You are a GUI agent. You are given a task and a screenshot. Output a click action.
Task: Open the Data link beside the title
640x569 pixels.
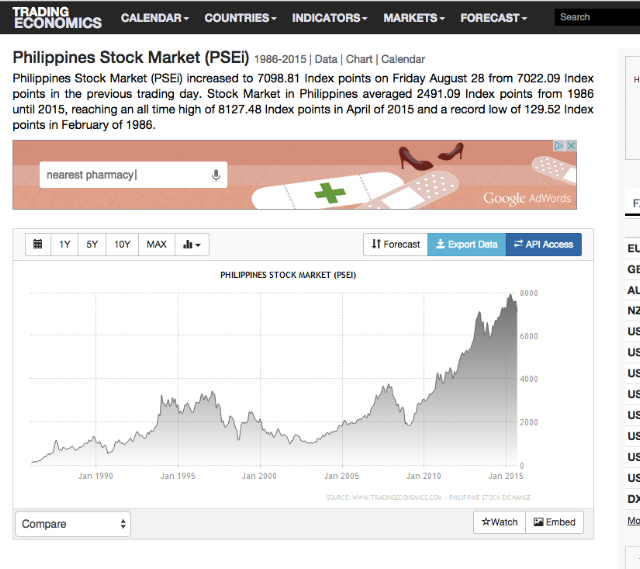click(326, 59)
